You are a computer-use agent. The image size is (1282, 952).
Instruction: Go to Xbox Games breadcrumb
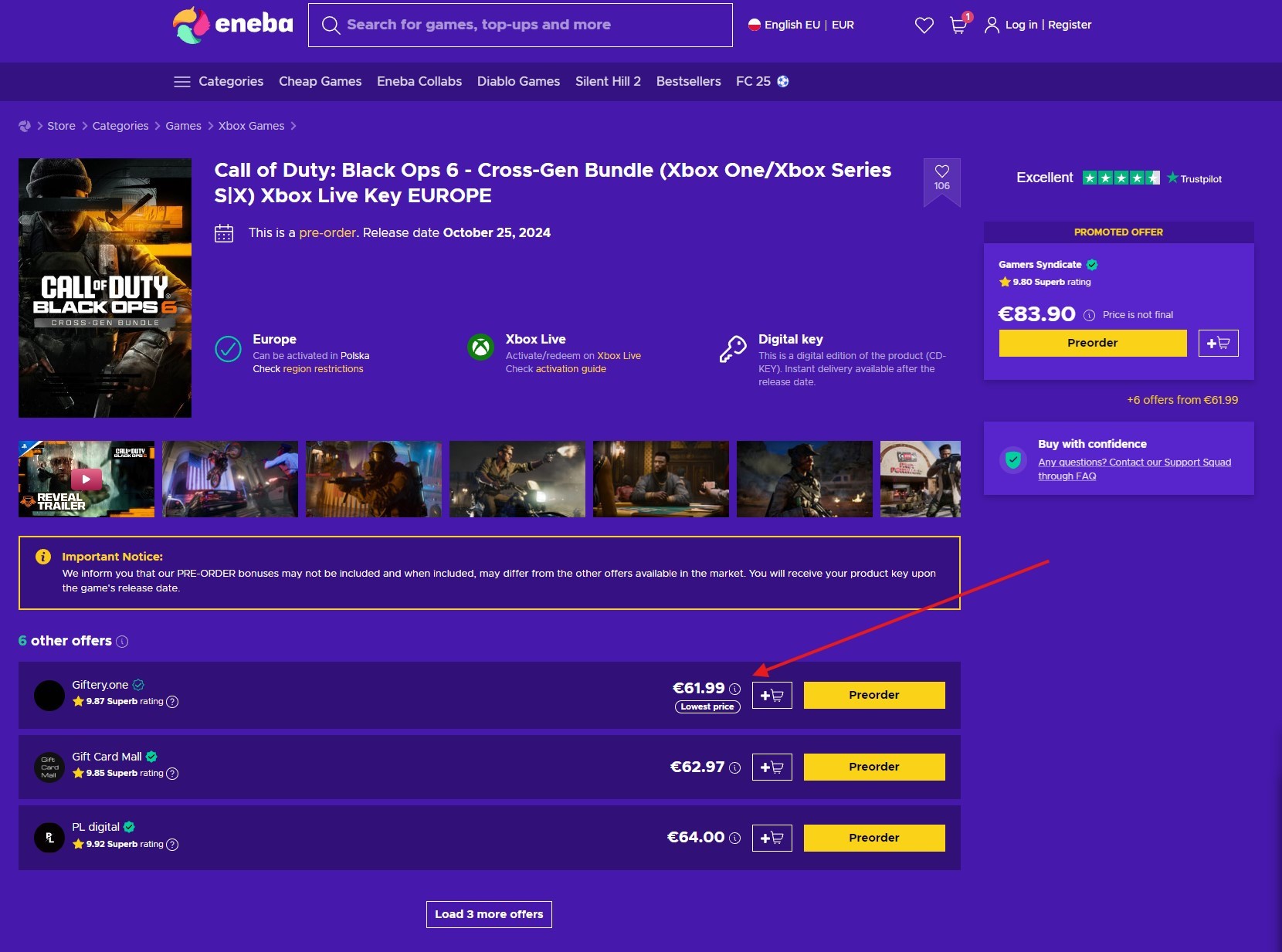coord(251,126)
